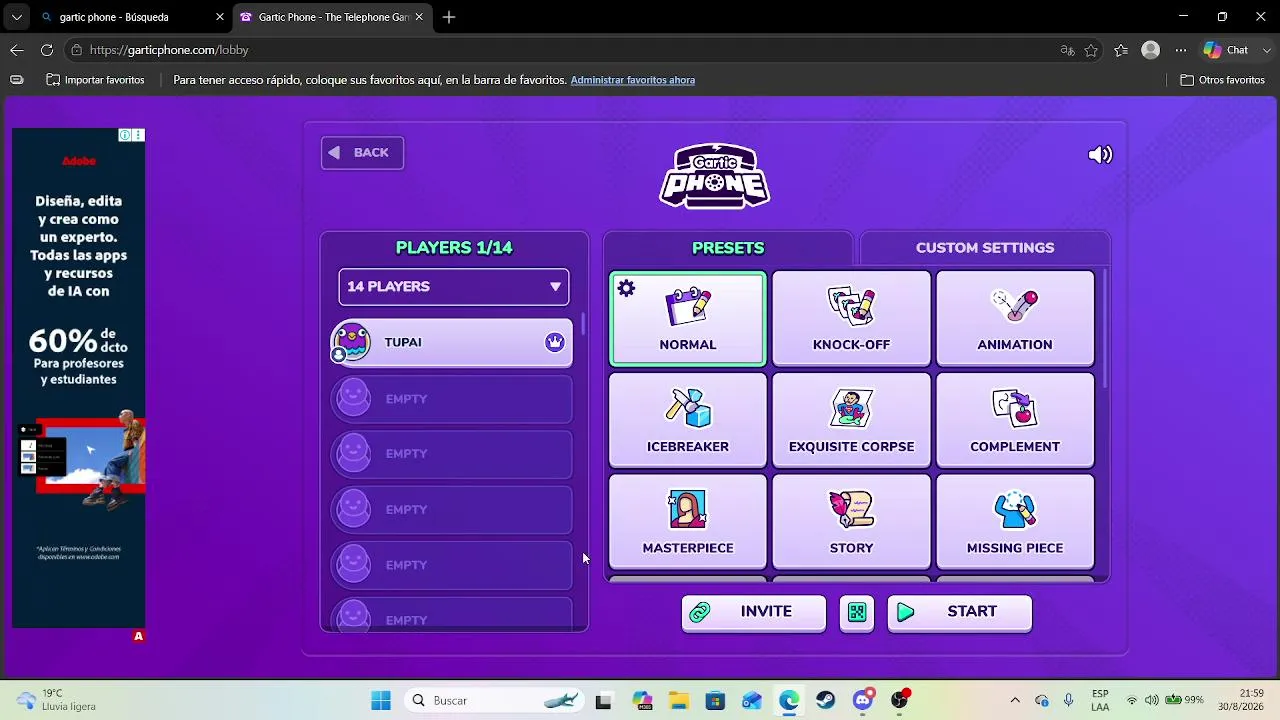The image size is (1280, 720).
Task: Switch to the Custom Settings tab
Action: click(985, 248)
